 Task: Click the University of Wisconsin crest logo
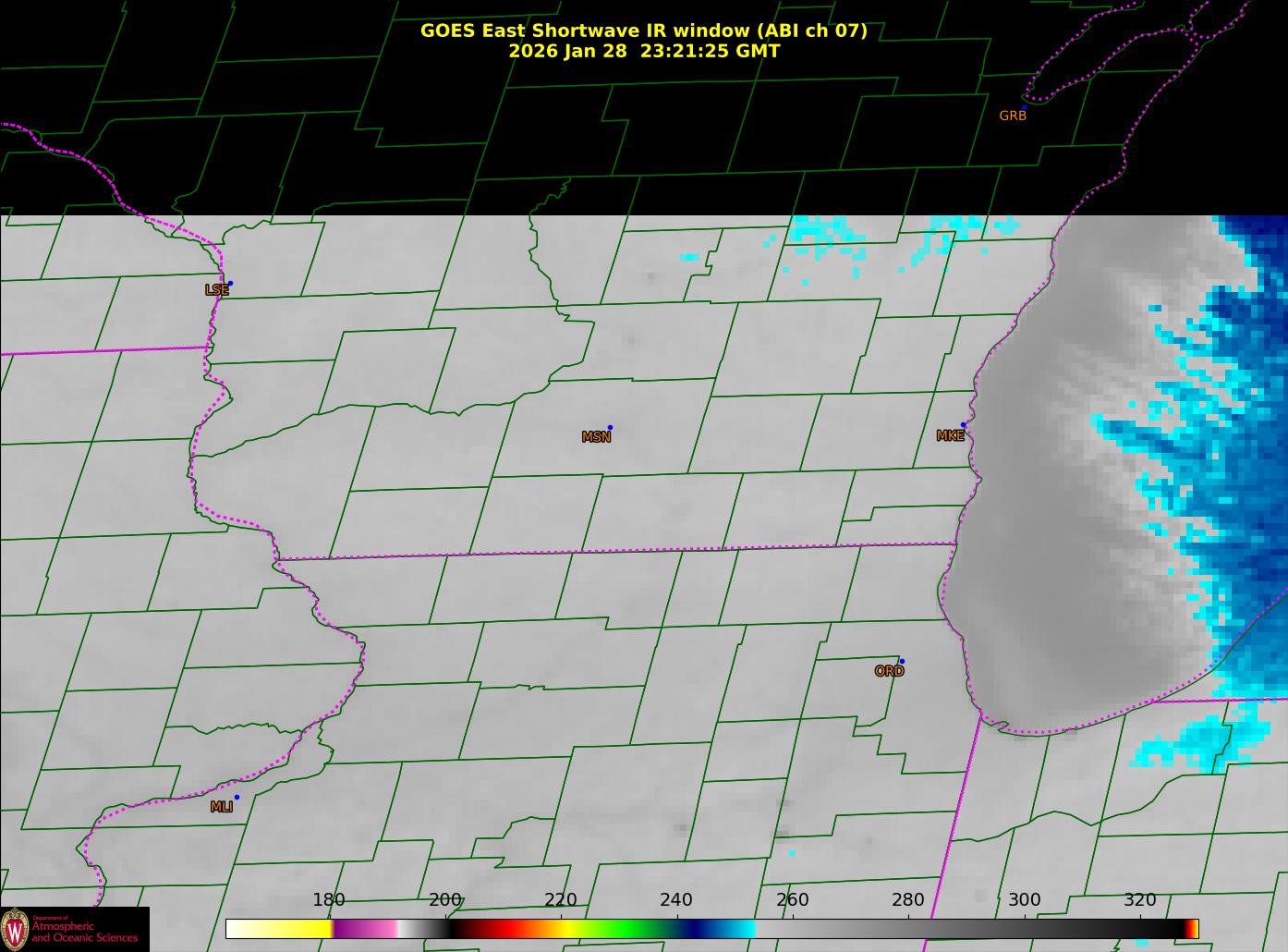coord(15,928)
